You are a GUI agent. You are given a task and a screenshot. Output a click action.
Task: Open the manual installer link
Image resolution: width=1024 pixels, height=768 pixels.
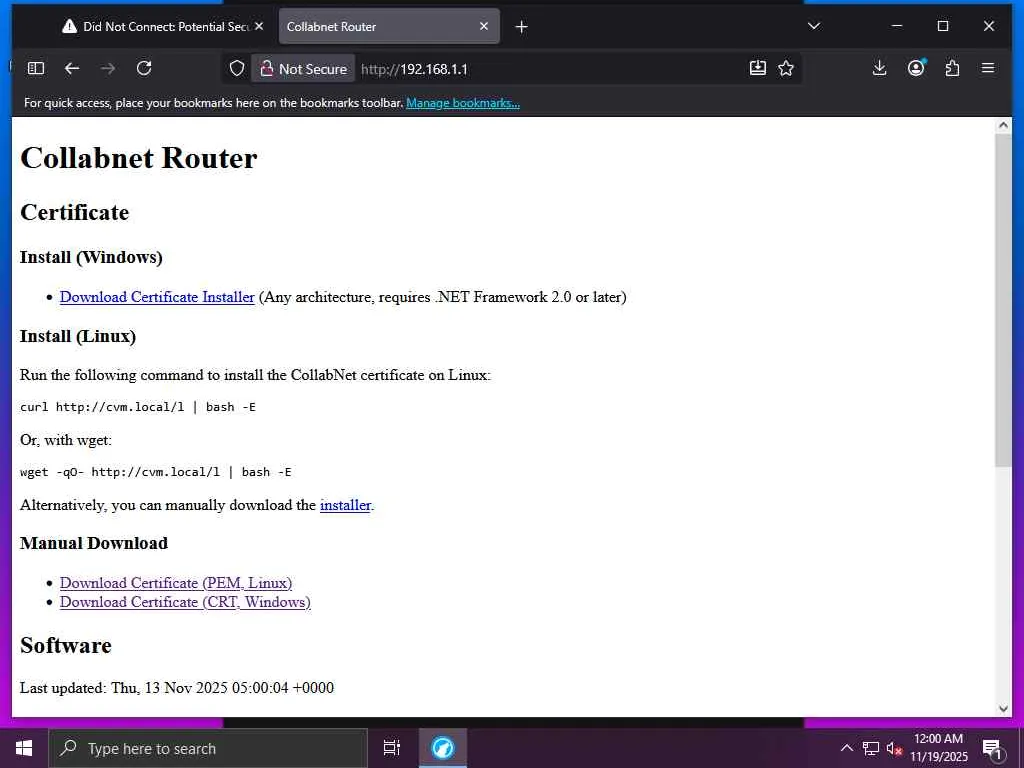[x=345, y=505]
